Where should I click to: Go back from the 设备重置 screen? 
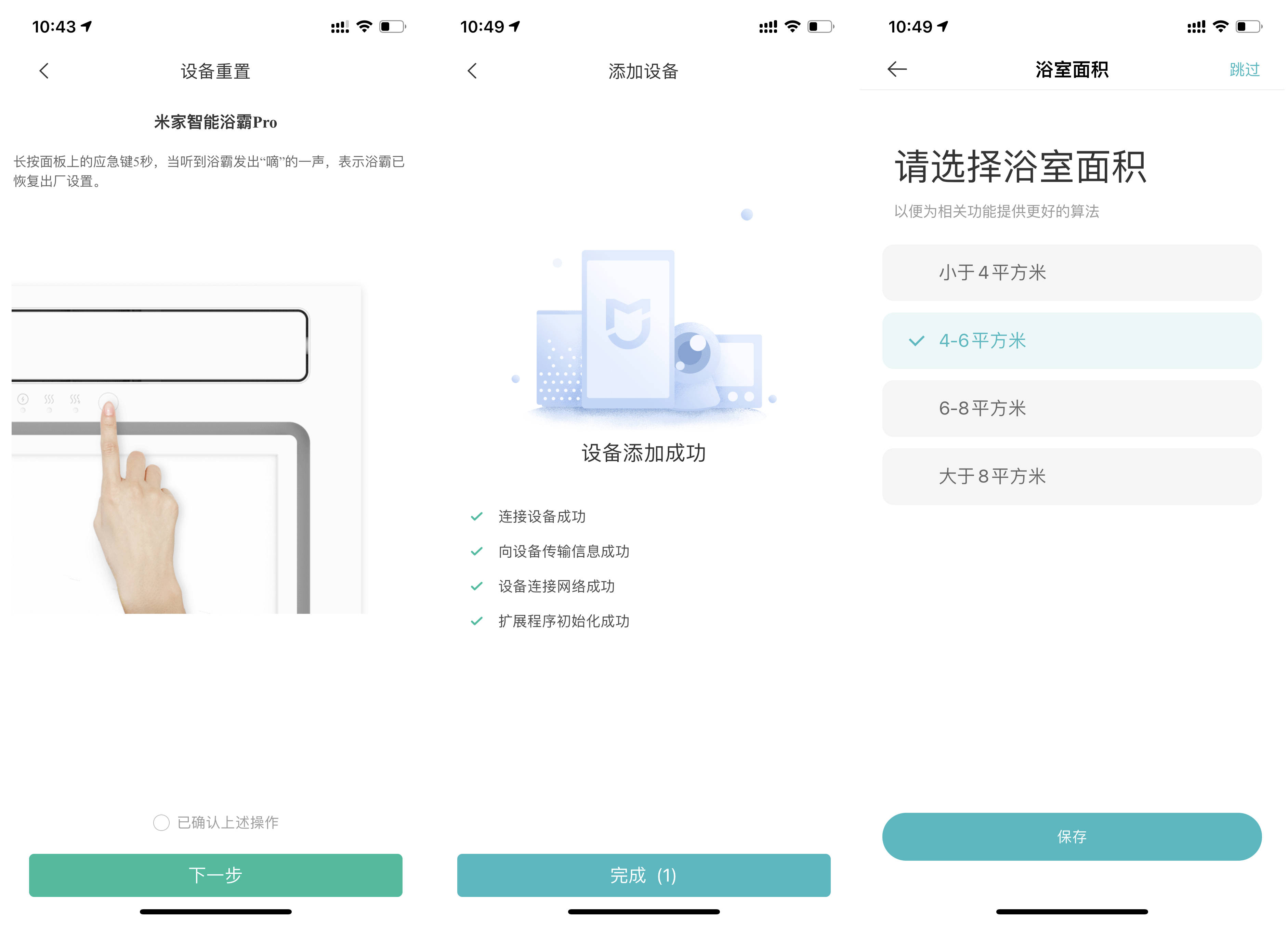(x=44, y=71)
